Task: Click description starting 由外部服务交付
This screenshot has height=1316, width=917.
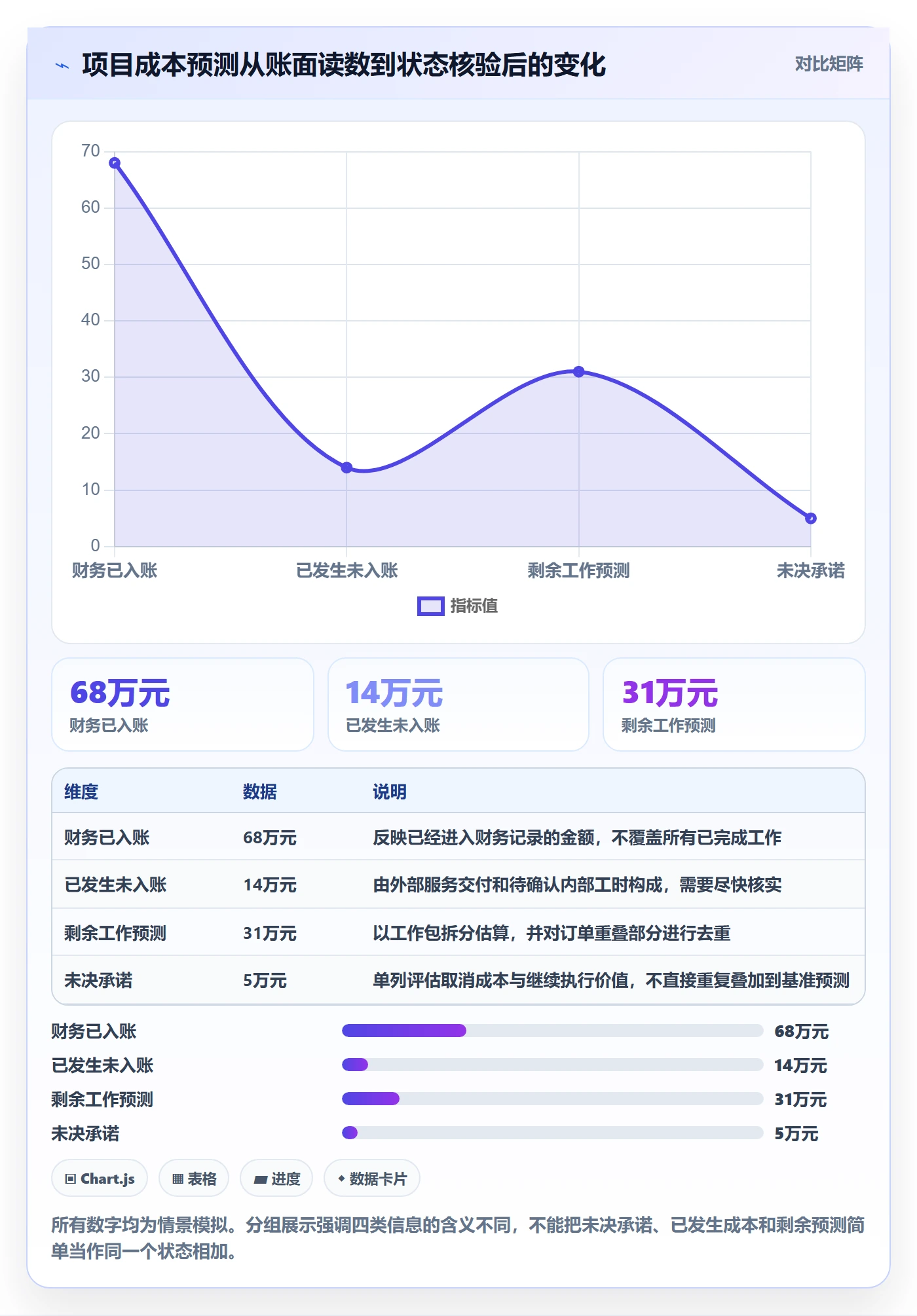Action: tap(577, 885)
